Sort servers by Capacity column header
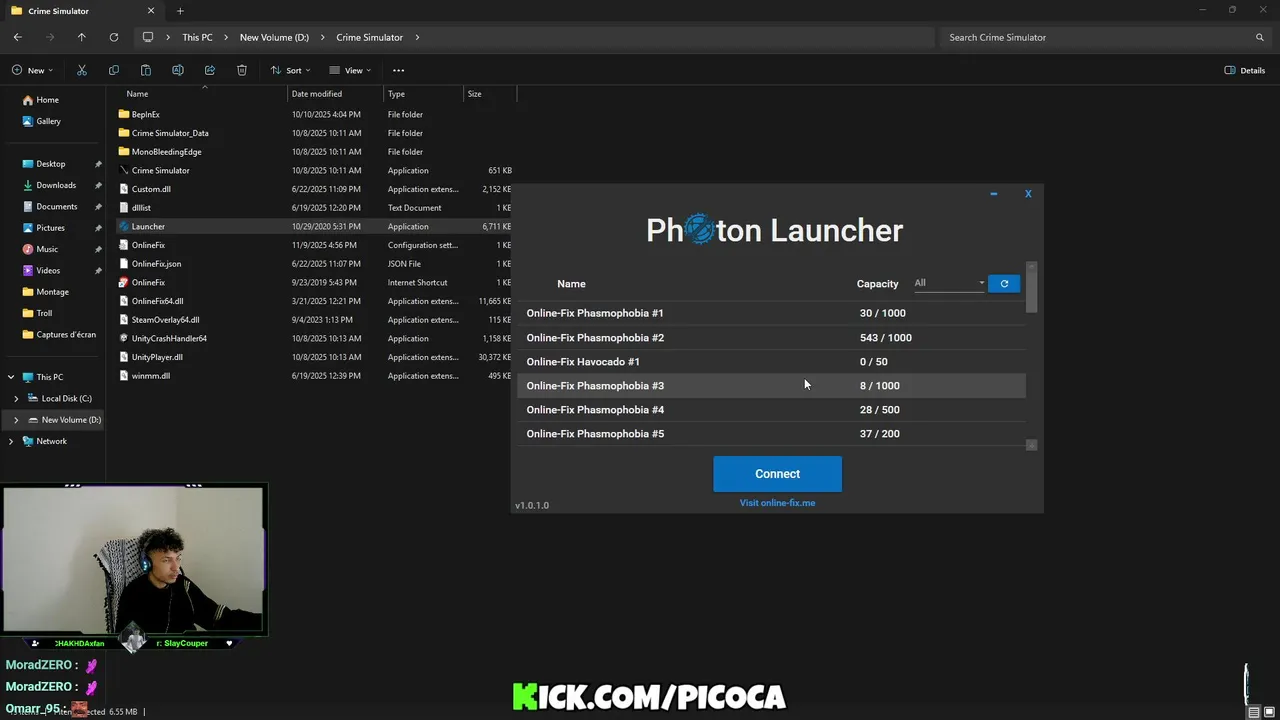 point(877,284)
